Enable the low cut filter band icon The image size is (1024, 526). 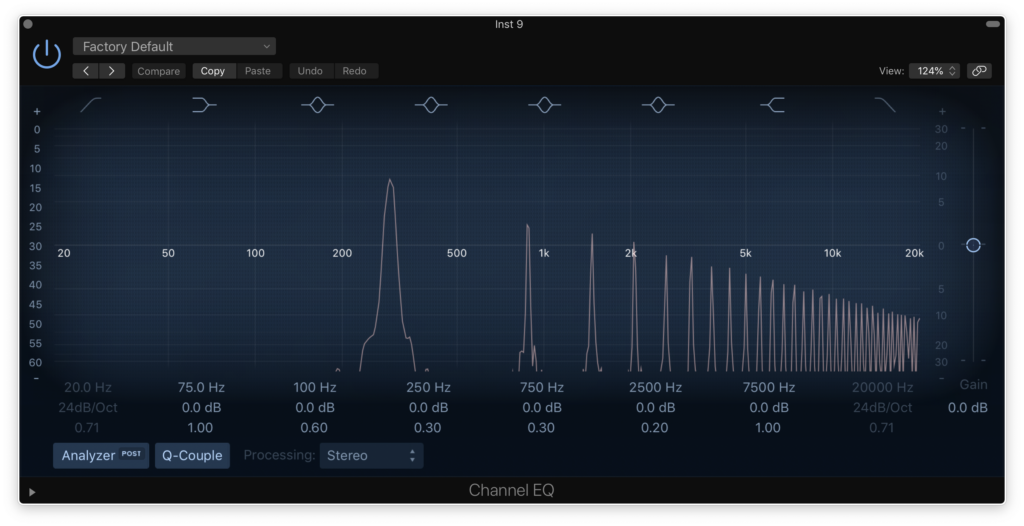click(91, 104)
